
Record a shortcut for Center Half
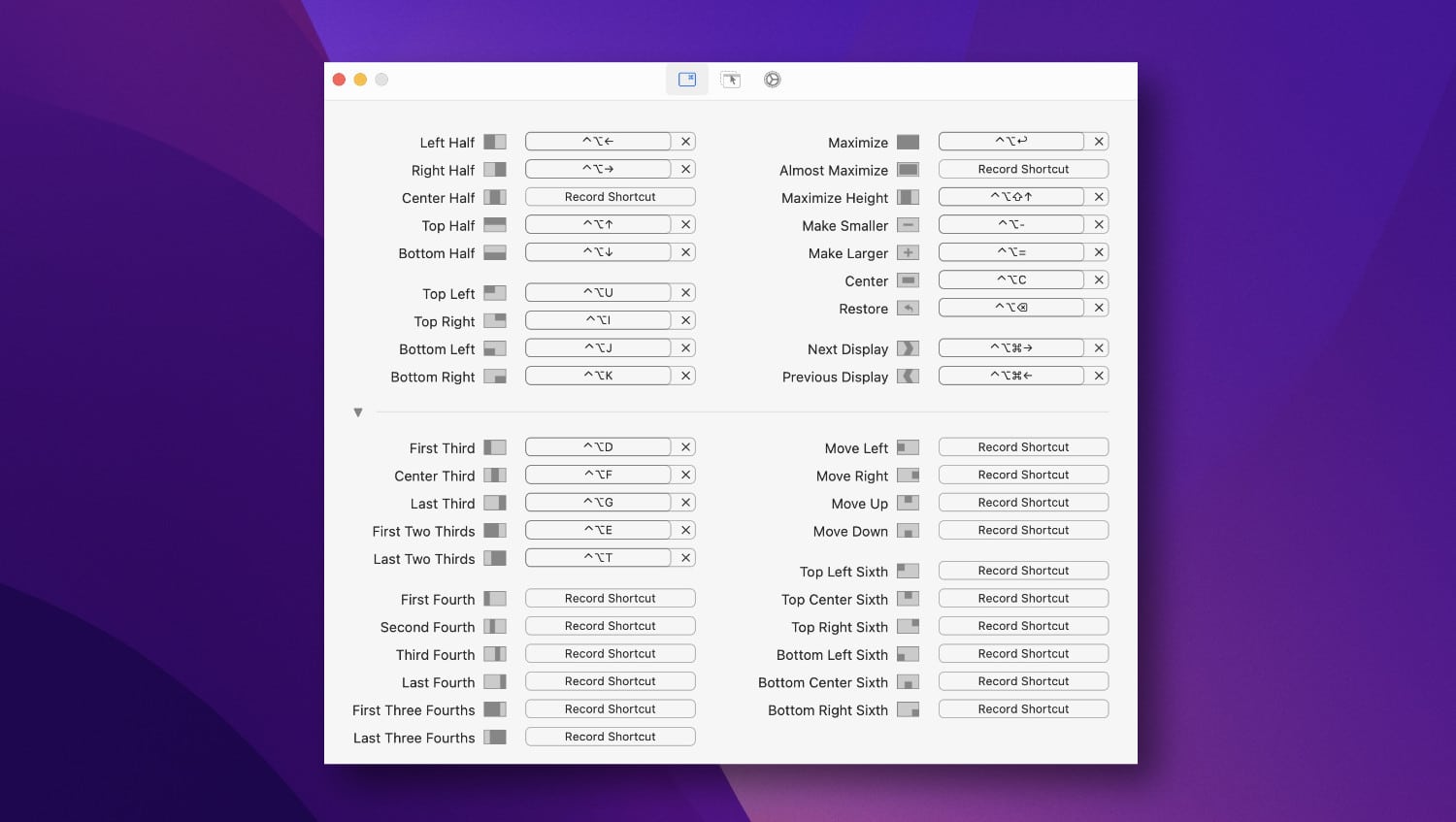(x=611, y=197)
